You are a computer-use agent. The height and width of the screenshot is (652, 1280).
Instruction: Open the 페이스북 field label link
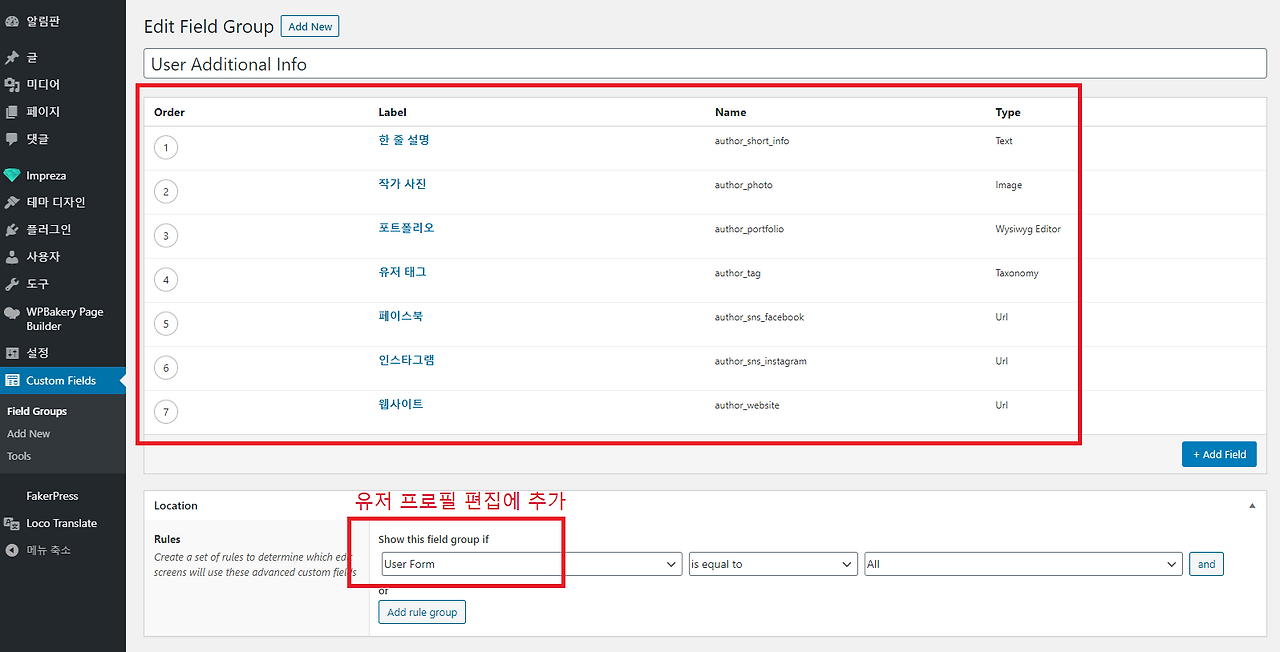pyautogui.click(x=401, y=316)
